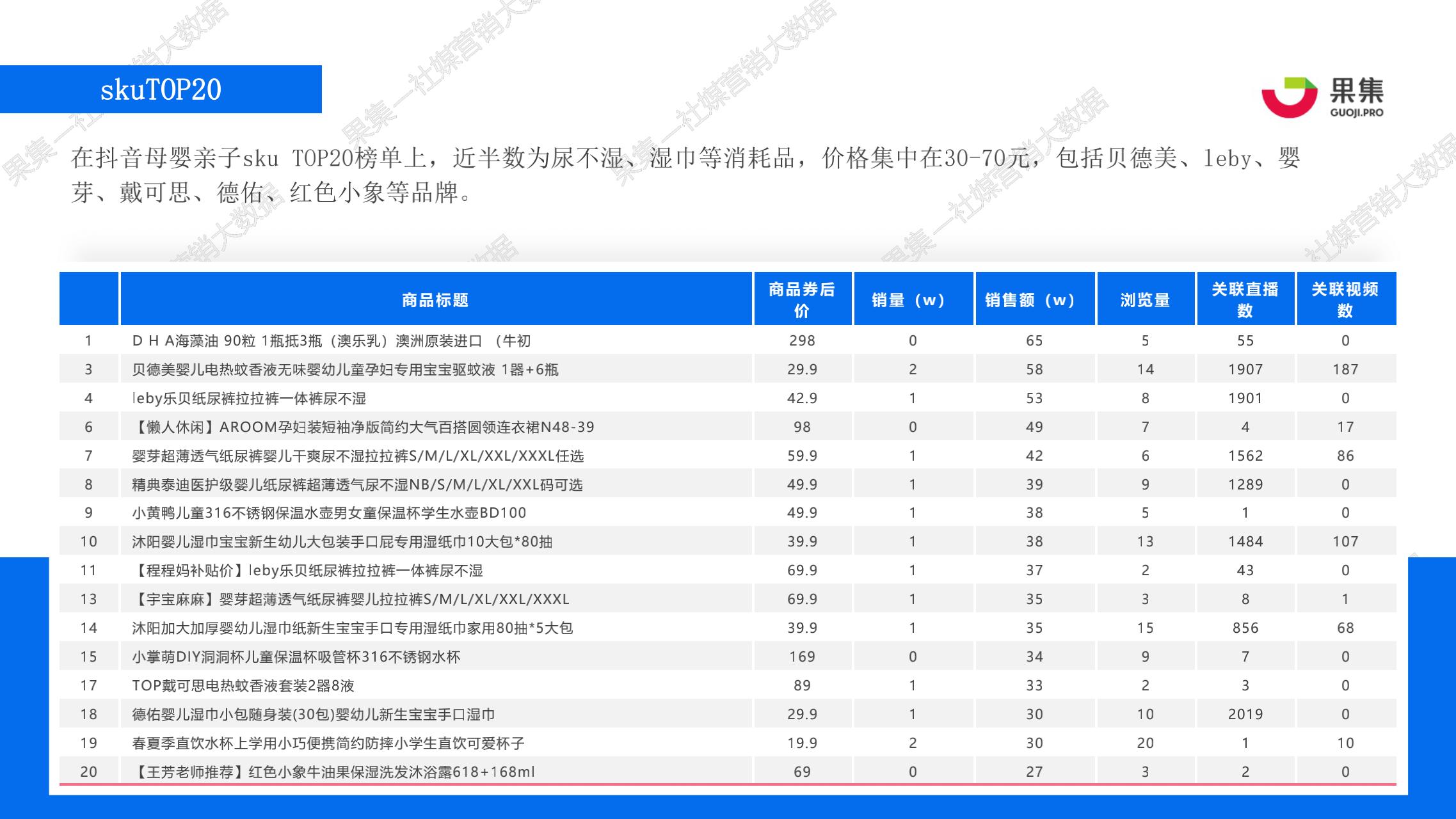
Task: Select the 【程程妈补贴价】leby乐贝 title
Action: click(307, 571)
